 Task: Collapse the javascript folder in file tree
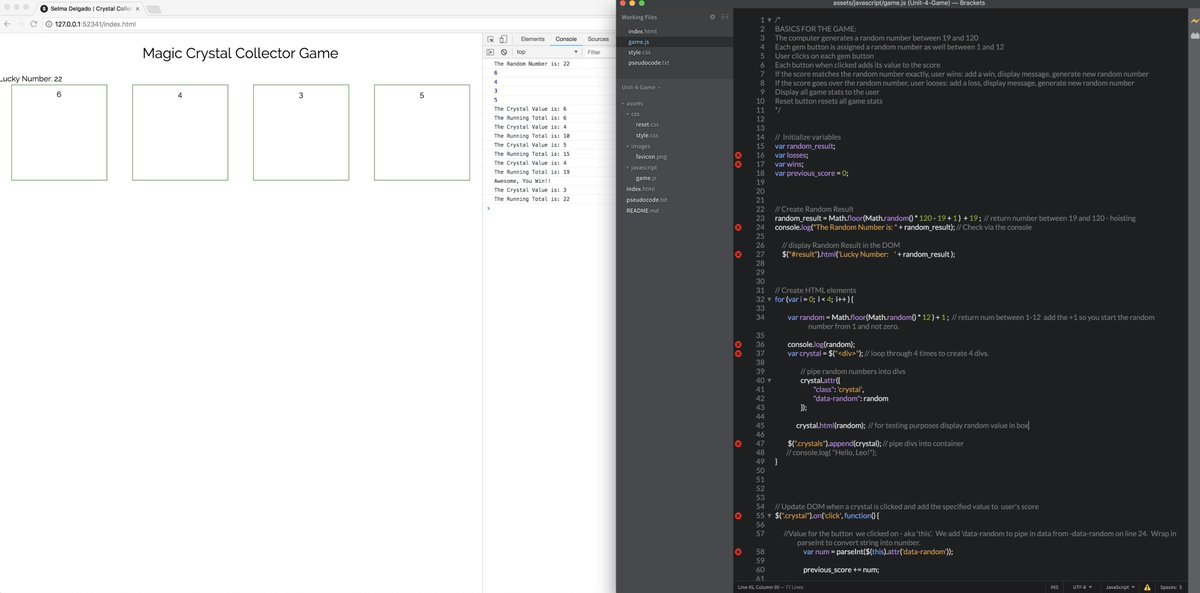pos(629,167)
